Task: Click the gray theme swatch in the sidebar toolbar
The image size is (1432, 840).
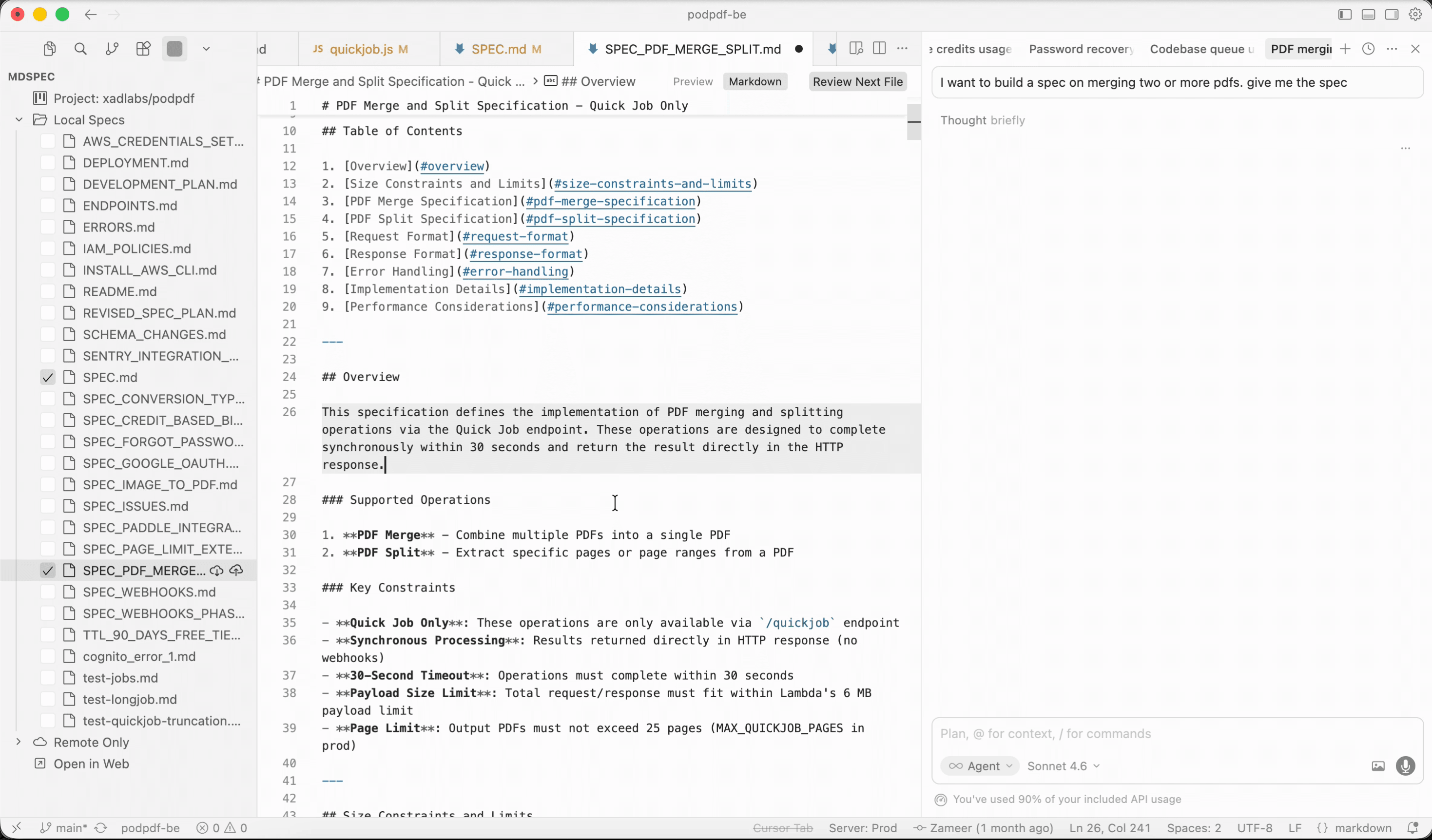Action: tap(174, 49)
